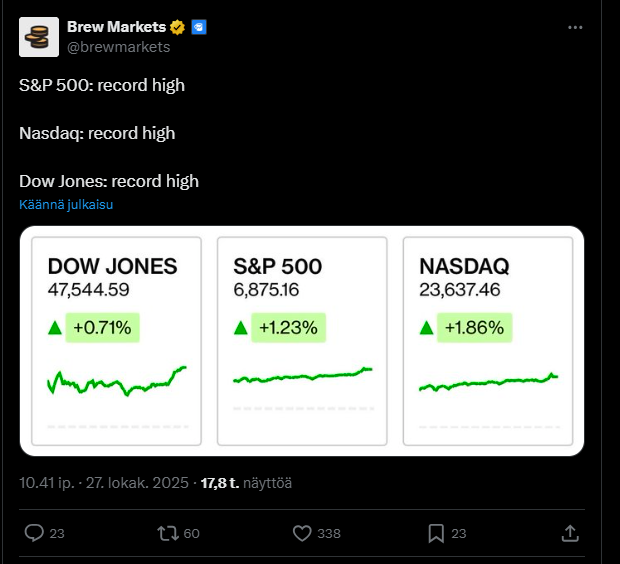Click the share upload icon

pos(570,533)
